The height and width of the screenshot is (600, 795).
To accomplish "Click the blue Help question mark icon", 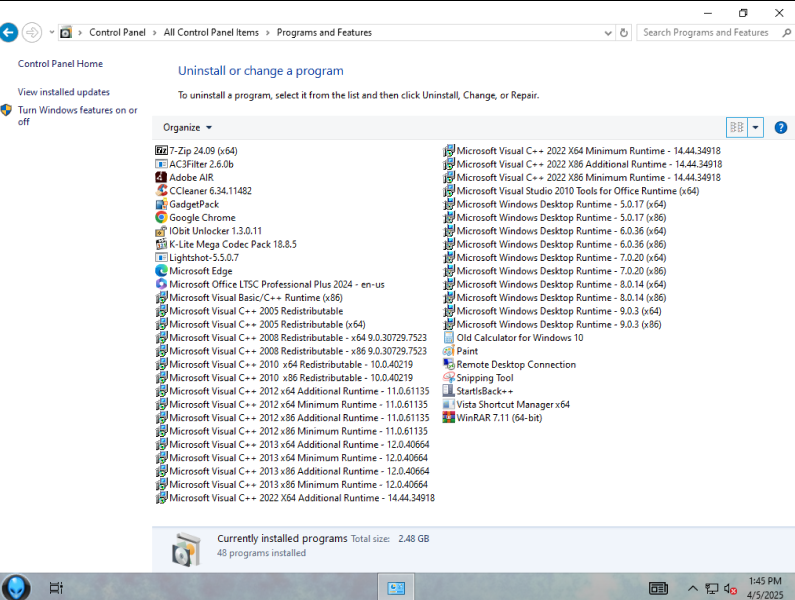I will click(x=781, y=127).
